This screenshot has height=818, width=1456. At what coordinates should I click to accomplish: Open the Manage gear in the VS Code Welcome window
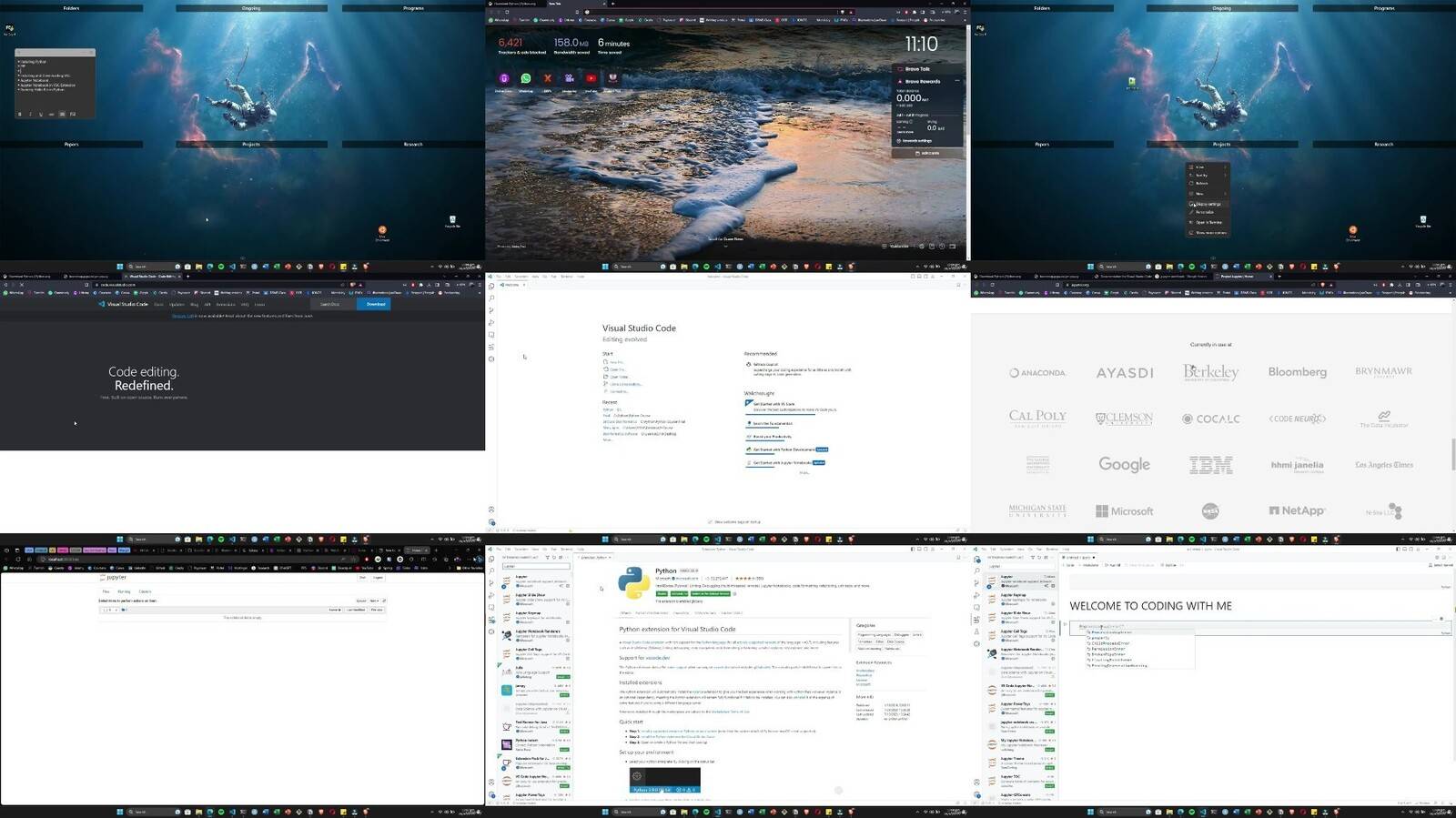pyautogui.click(x=491, y=522)
